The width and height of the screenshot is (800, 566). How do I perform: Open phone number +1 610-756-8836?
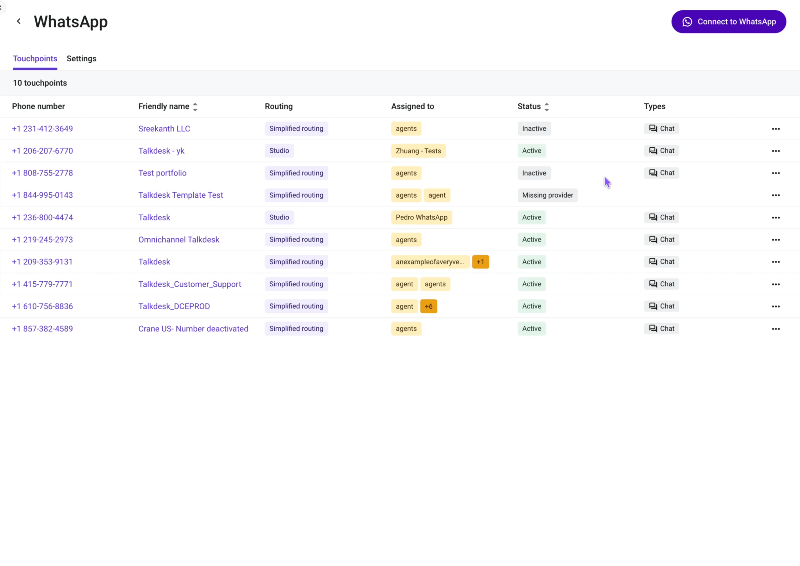pyautogui.click(x=42, y=306)
